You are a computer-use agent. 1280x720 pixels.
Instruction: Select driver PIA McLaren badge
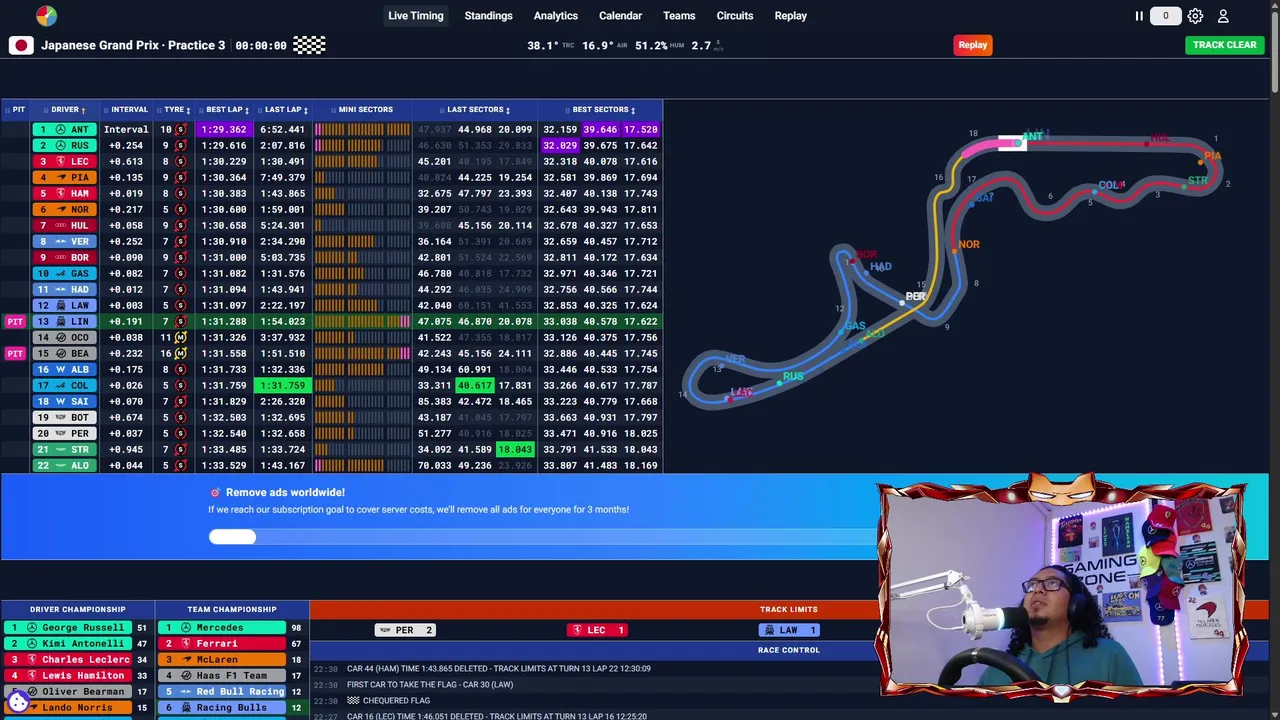[64, 177]
